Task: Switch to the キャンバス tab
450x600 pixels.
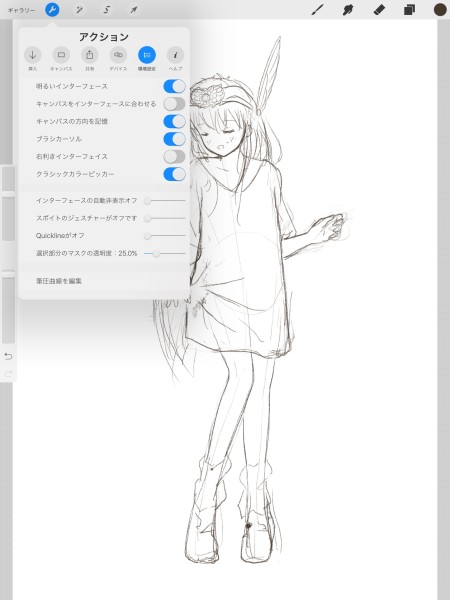Action: (x=61, y=59)
